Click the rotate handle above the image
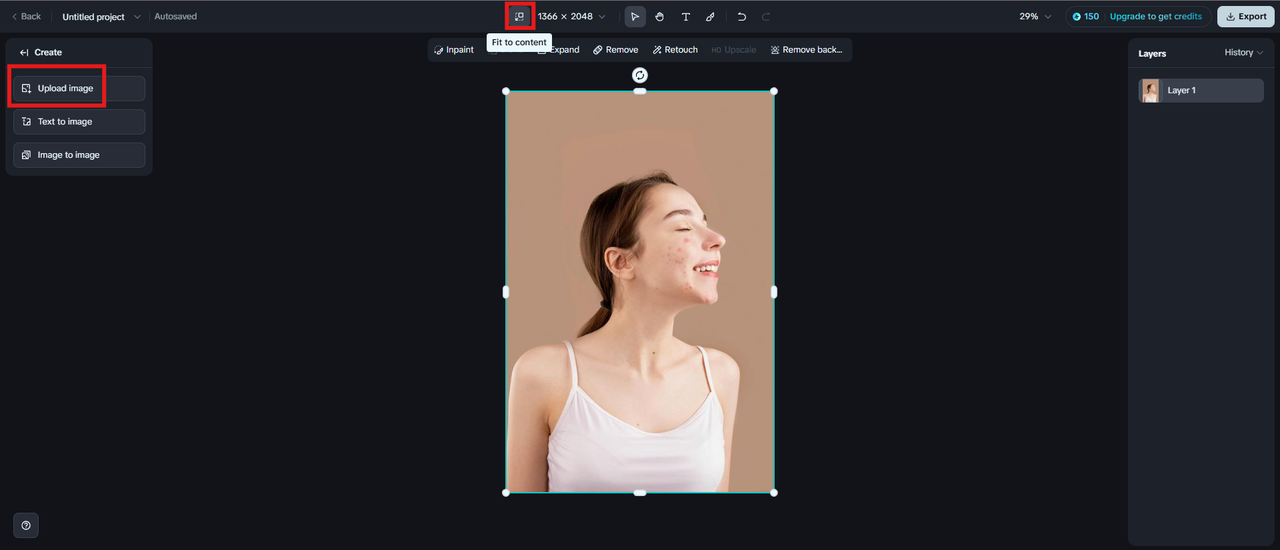 click(x=640, y=75)
